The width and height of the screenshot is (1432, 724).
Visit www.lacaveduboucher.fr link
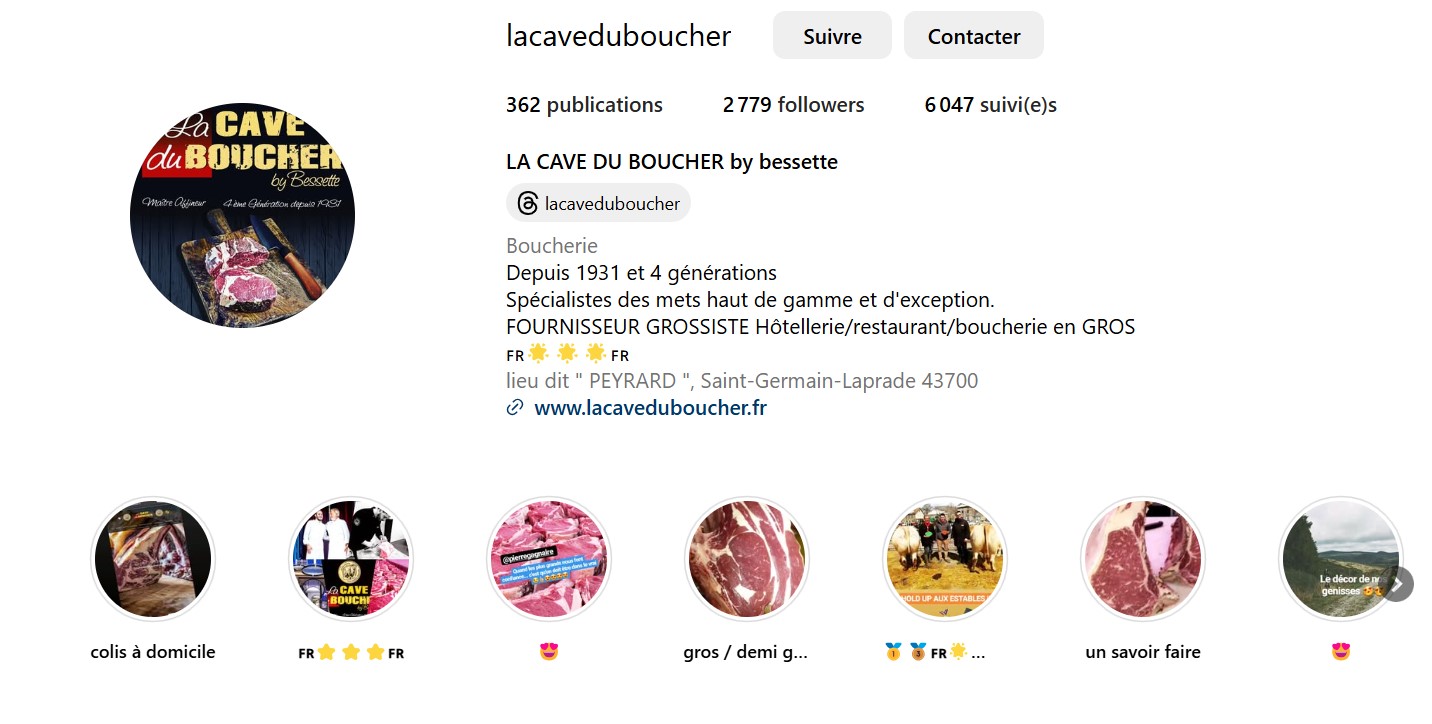[650, 408]
